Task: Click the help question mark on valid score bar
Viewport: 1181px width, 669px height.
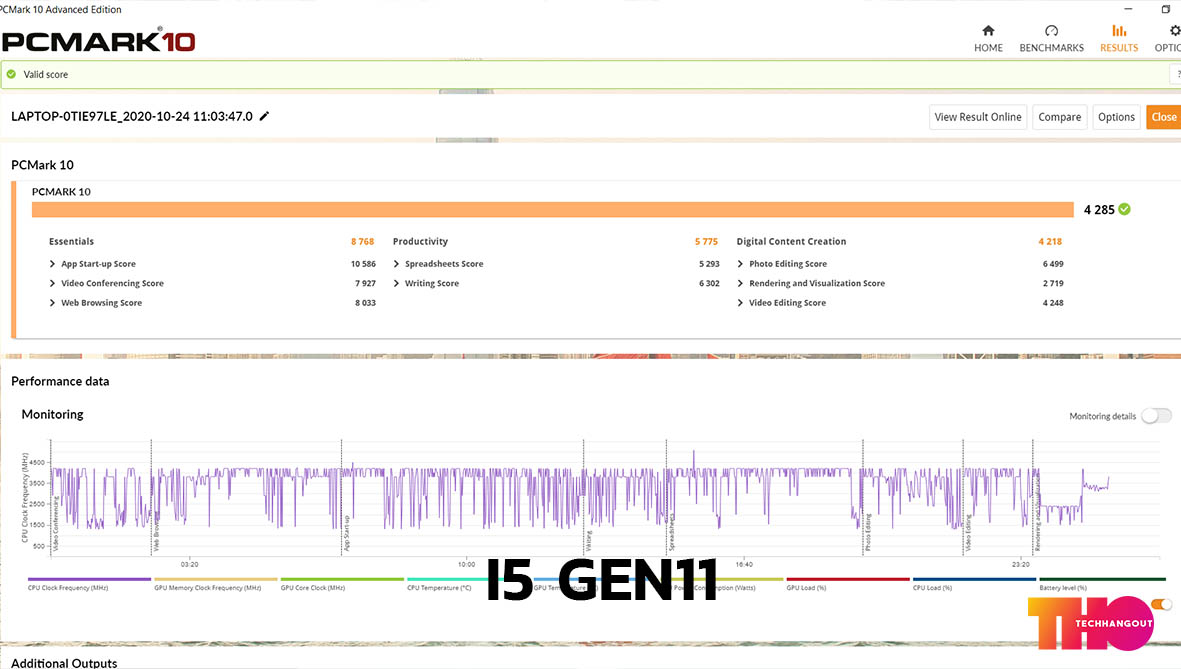Action: 1176,74
